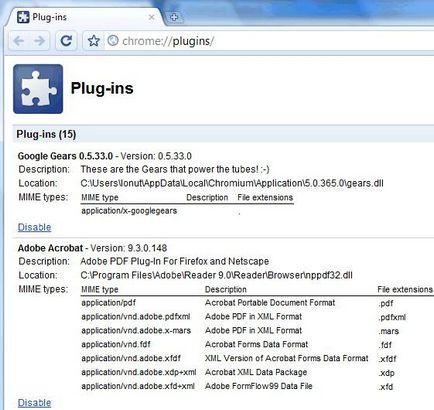Go back using the browser's back arrow
Screen dimensions: 434x410
point(19,41)
